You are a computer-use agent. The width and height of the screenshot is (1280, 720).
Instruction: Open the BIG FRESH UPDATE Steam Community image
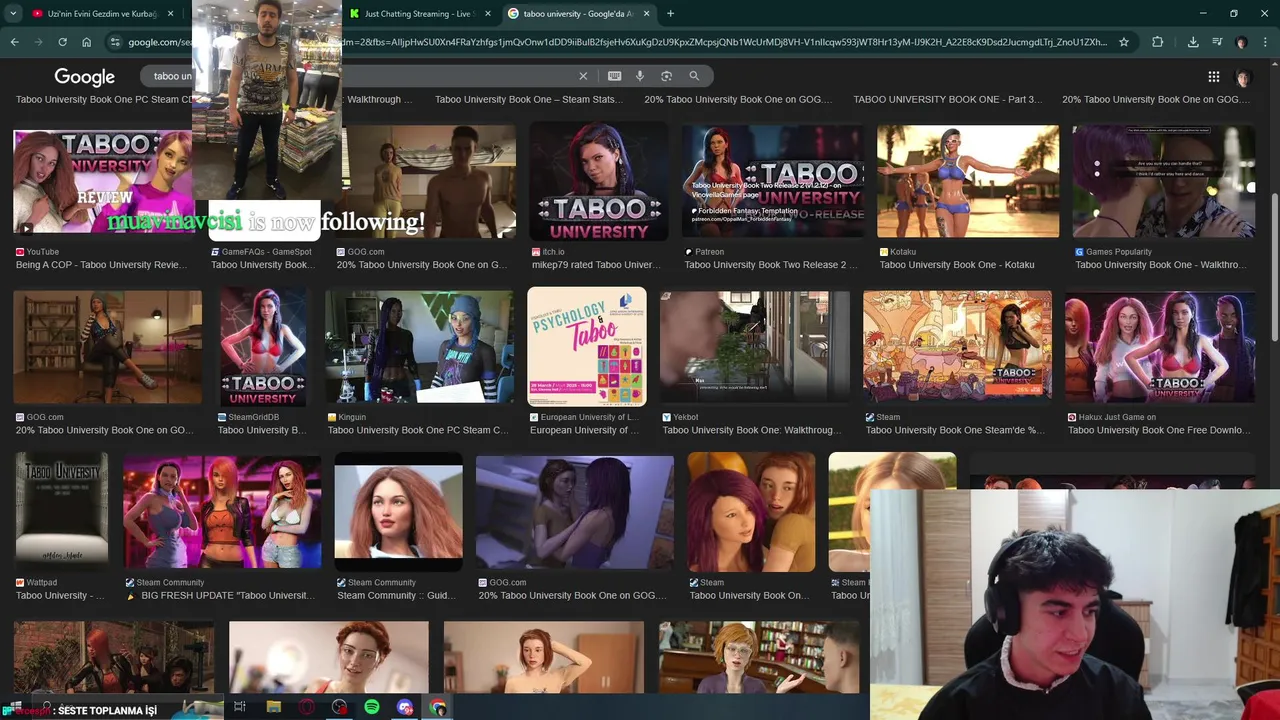click(222, 511)
